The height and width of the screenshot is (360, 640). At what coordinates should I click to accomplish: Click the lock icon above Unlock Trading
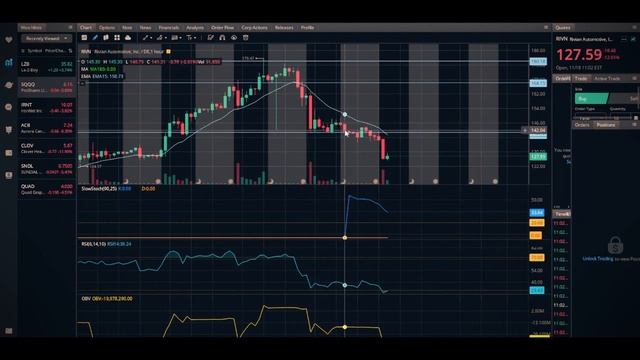click(x=615, y=246)
